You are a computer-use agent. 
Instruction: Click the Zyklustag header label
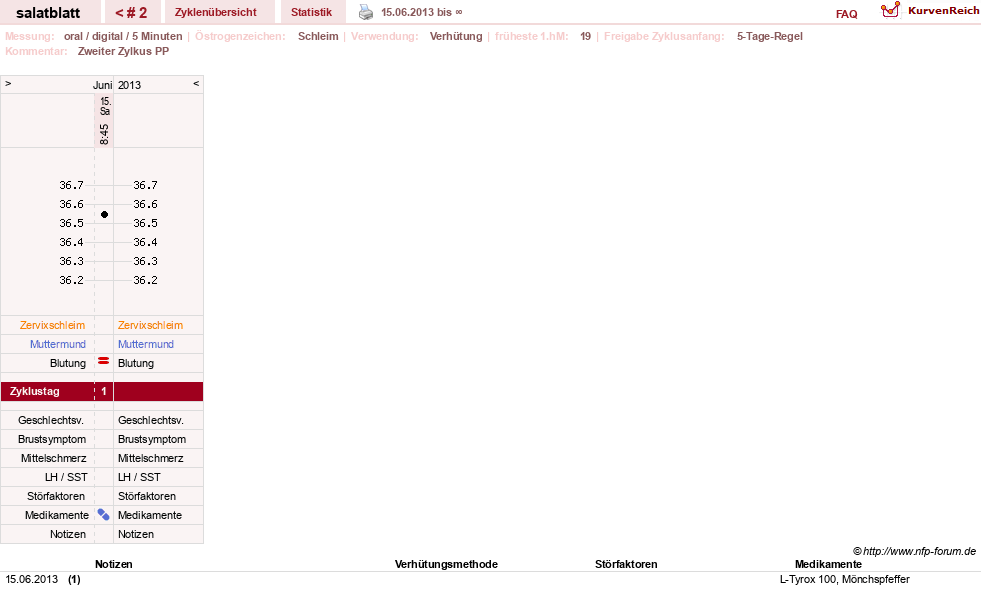[x=34, y=392]
